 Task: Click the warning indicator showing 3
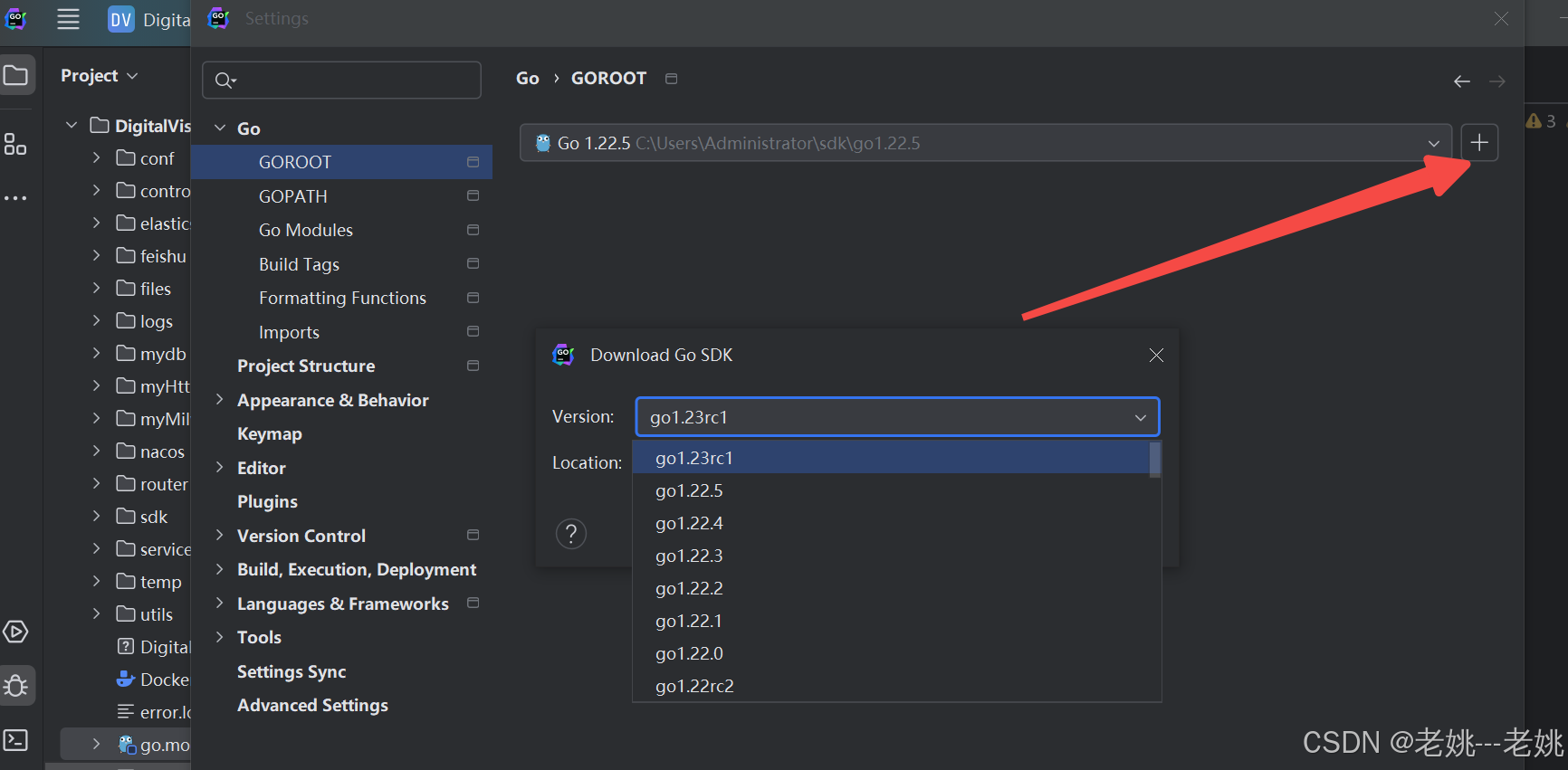[x=1541, y=120]
